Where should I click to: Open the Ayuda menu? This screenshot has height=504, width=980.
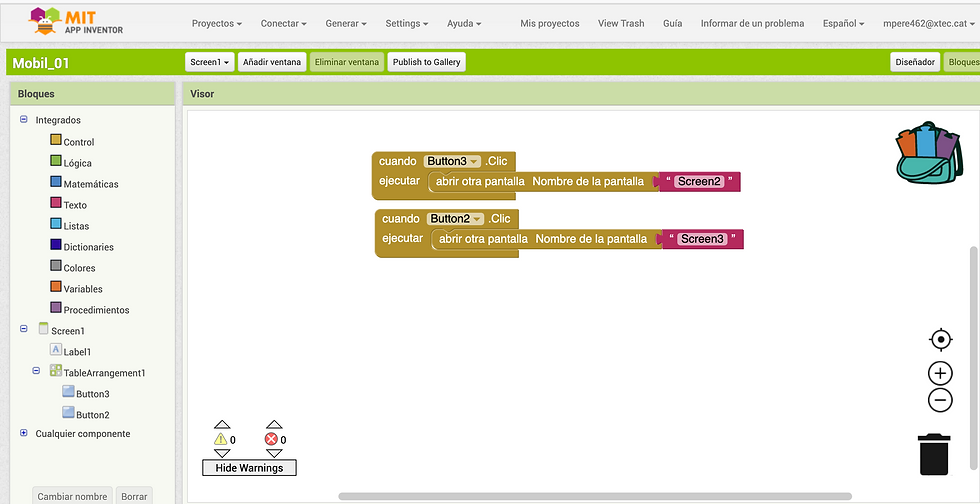click(464, 23)
